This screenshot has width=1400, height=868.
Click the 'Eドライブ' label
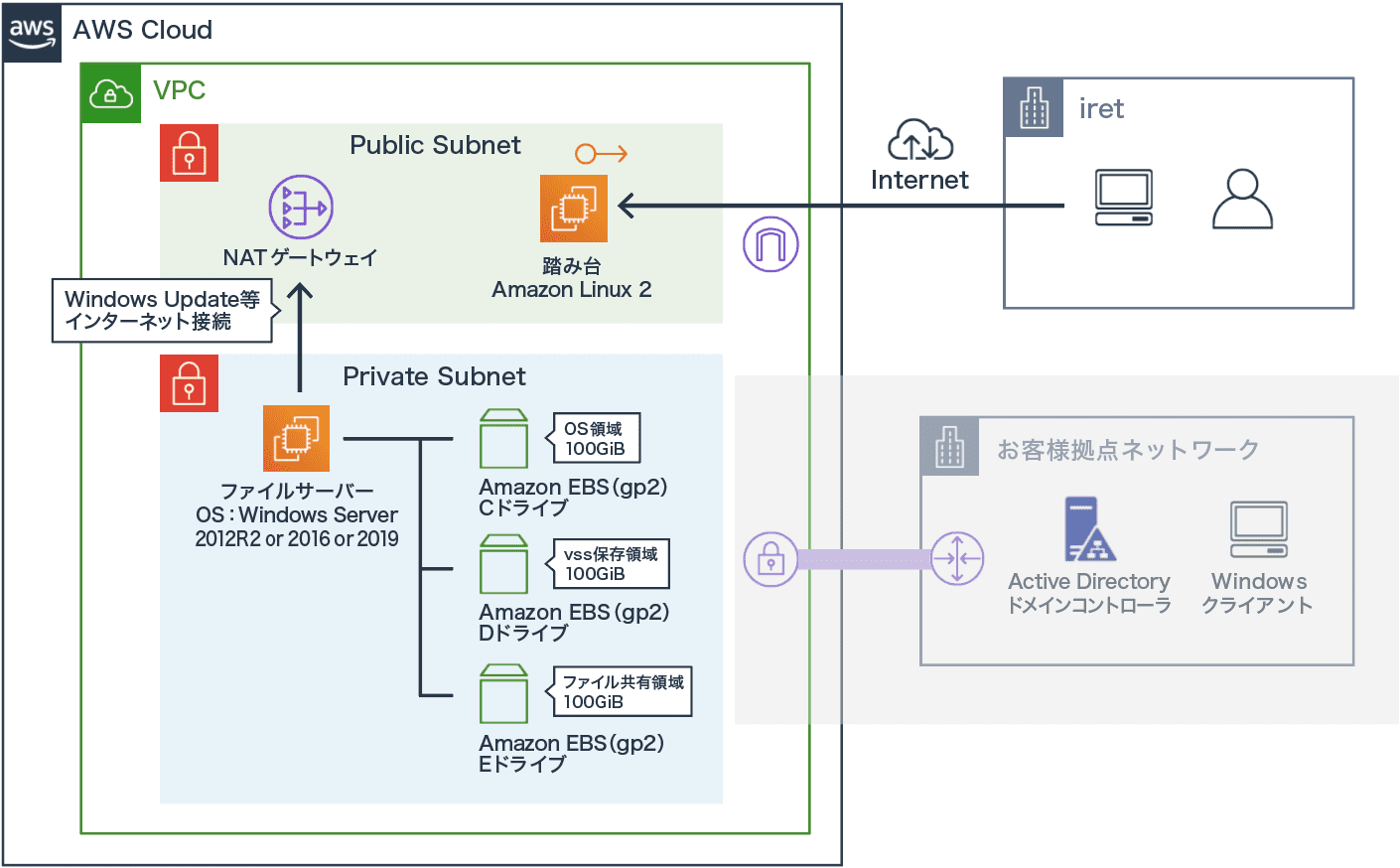coord(522,764)
